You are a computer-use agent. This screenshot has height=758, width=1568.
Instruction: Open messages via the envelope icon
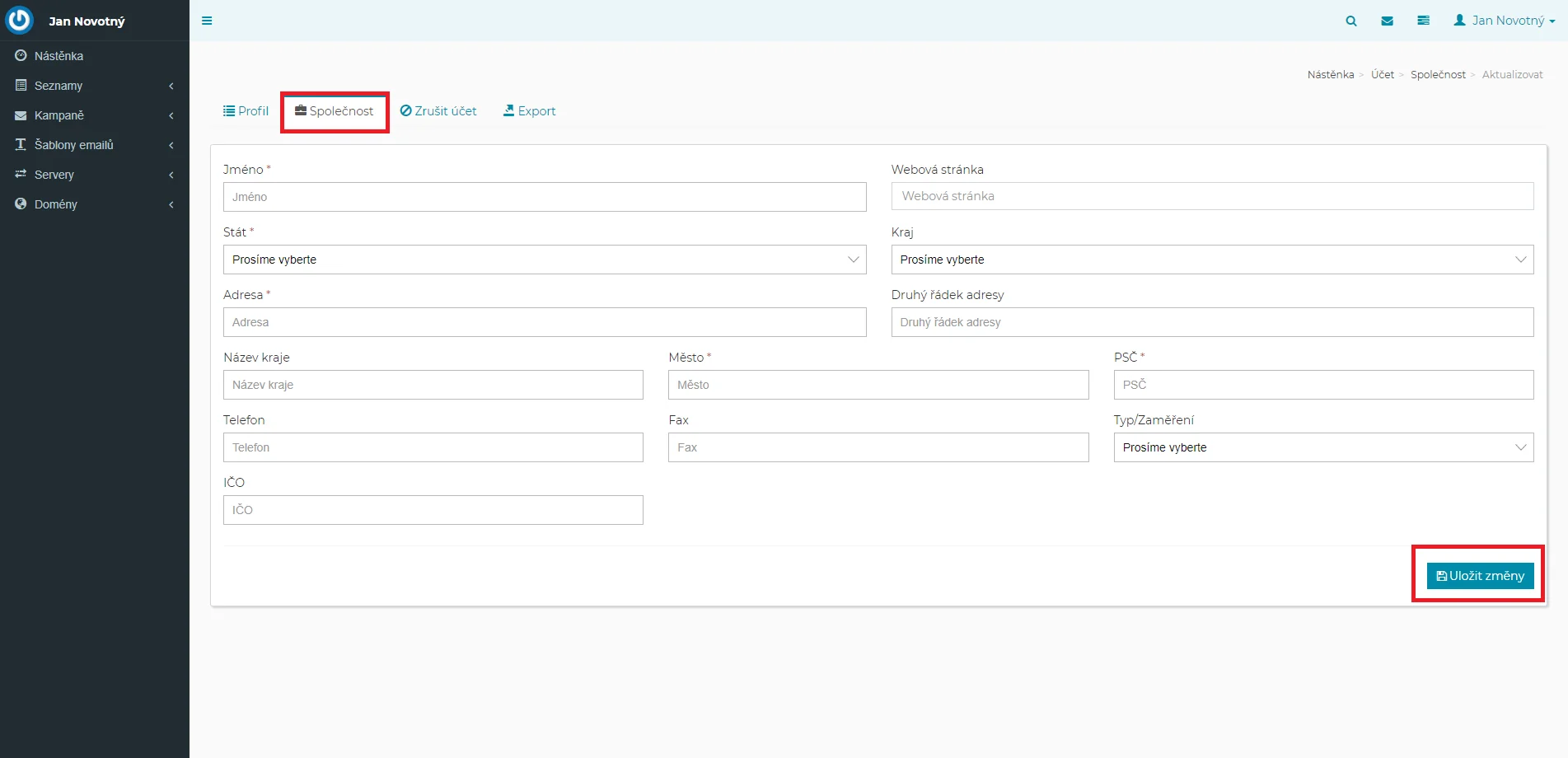pyautogui.click(x=1387, y=21)
